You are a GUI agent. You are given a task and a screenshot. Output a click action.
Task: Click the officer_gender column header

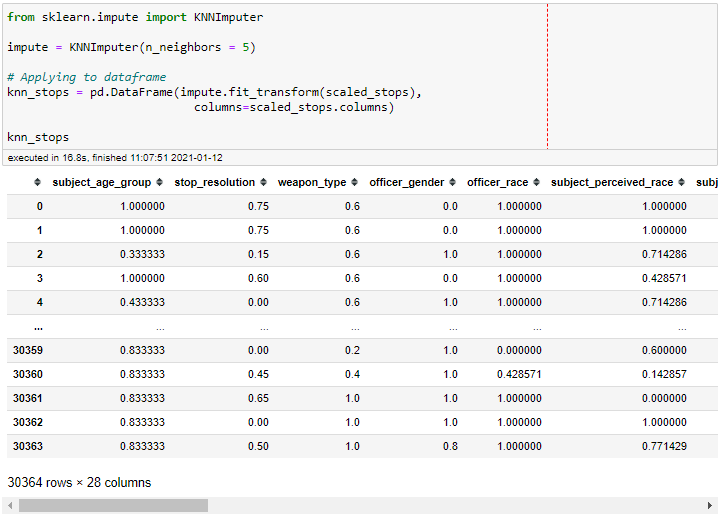(x=407, y=182)
